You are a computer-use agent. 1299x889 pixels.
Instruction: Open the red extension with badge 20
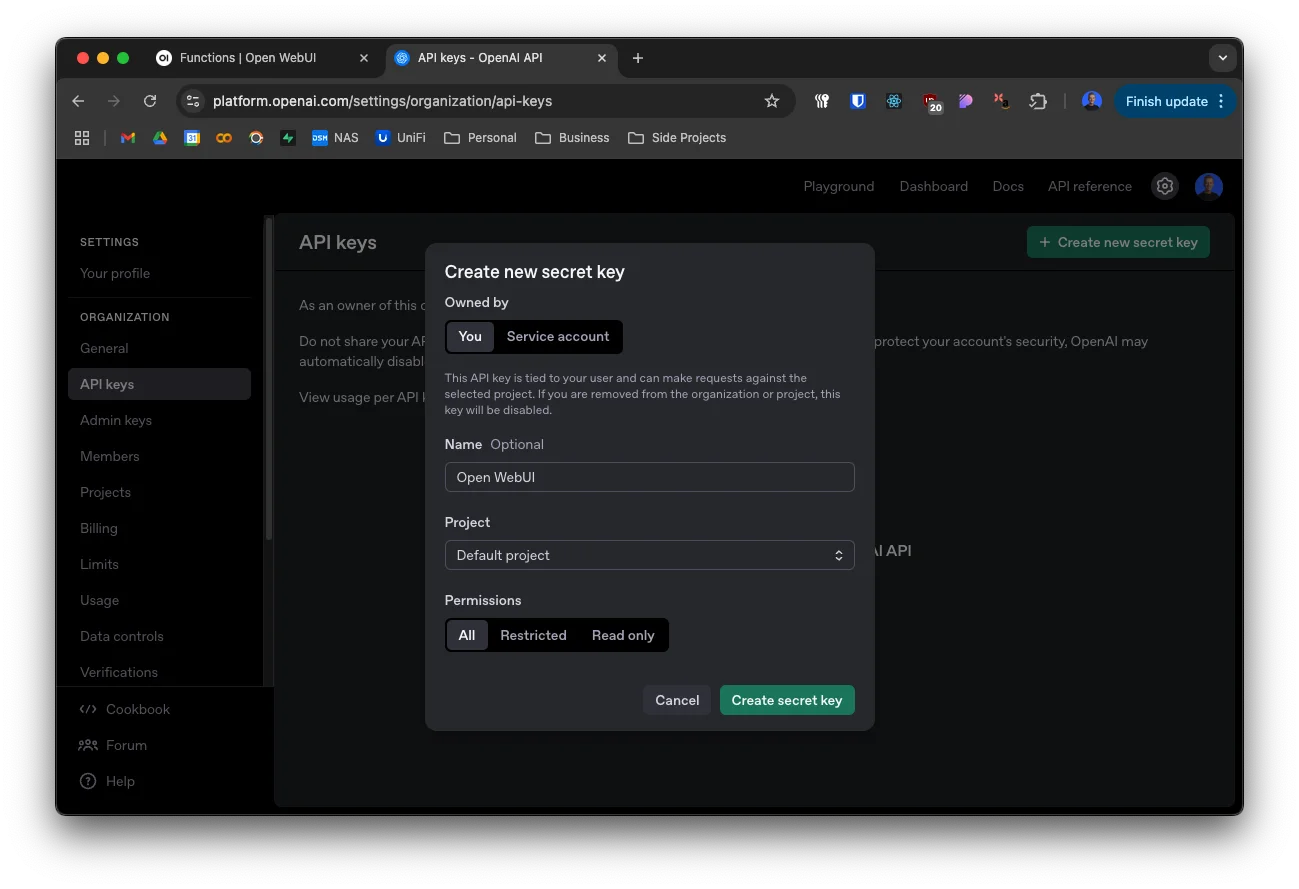931,102
